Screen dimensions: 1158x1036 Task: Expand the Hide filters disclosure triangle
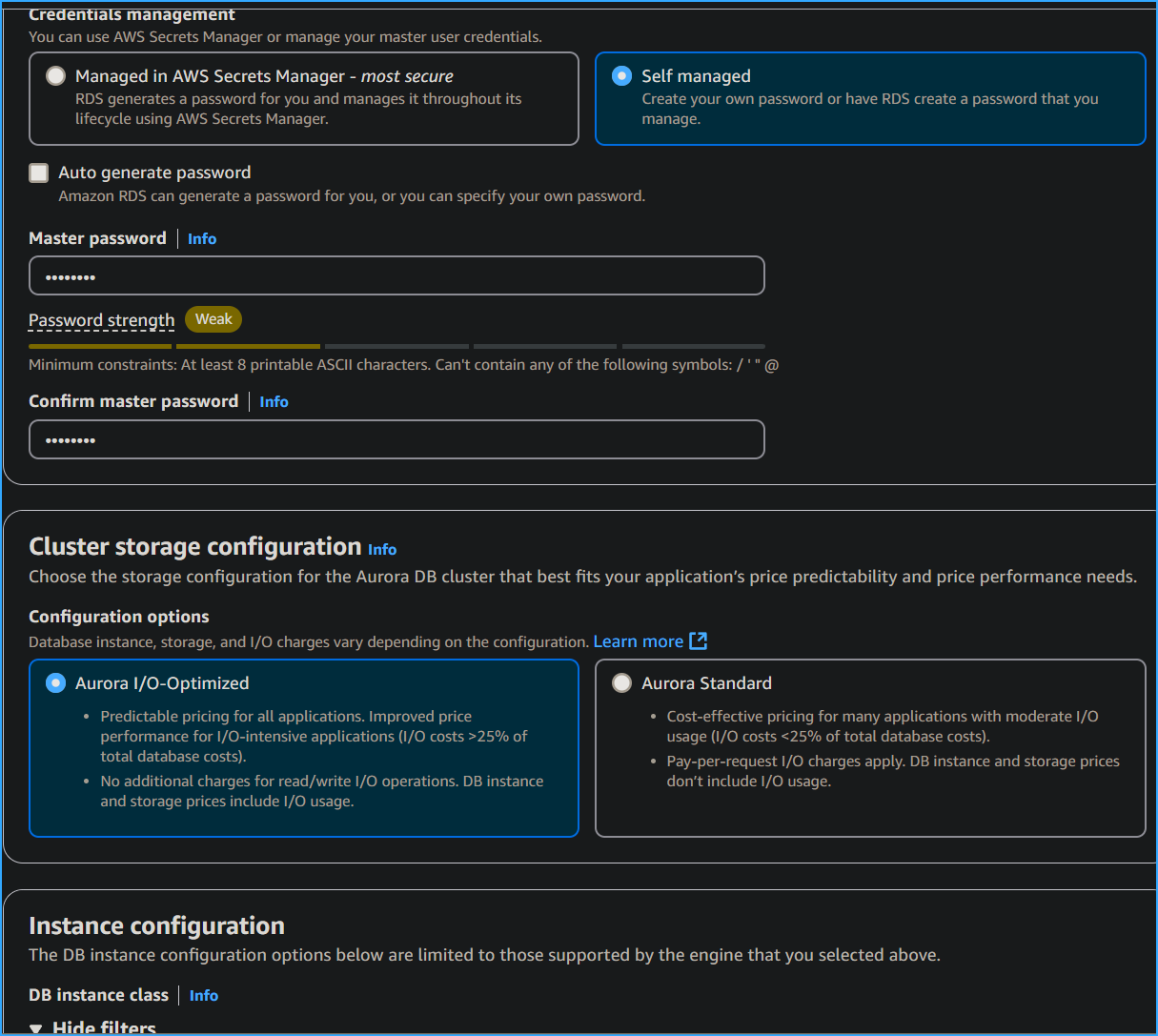36,1027
